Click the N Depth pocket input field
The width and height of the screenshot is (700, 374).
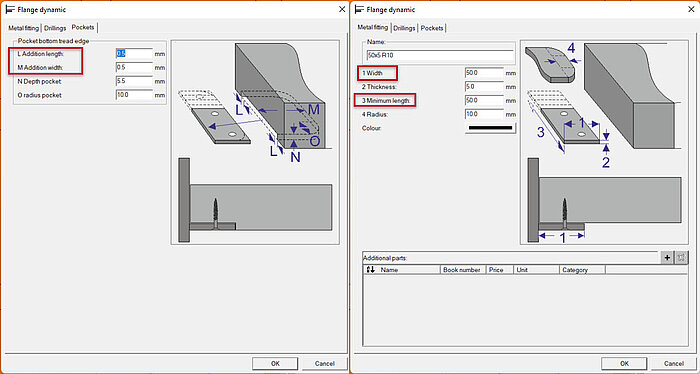[134, 81]
